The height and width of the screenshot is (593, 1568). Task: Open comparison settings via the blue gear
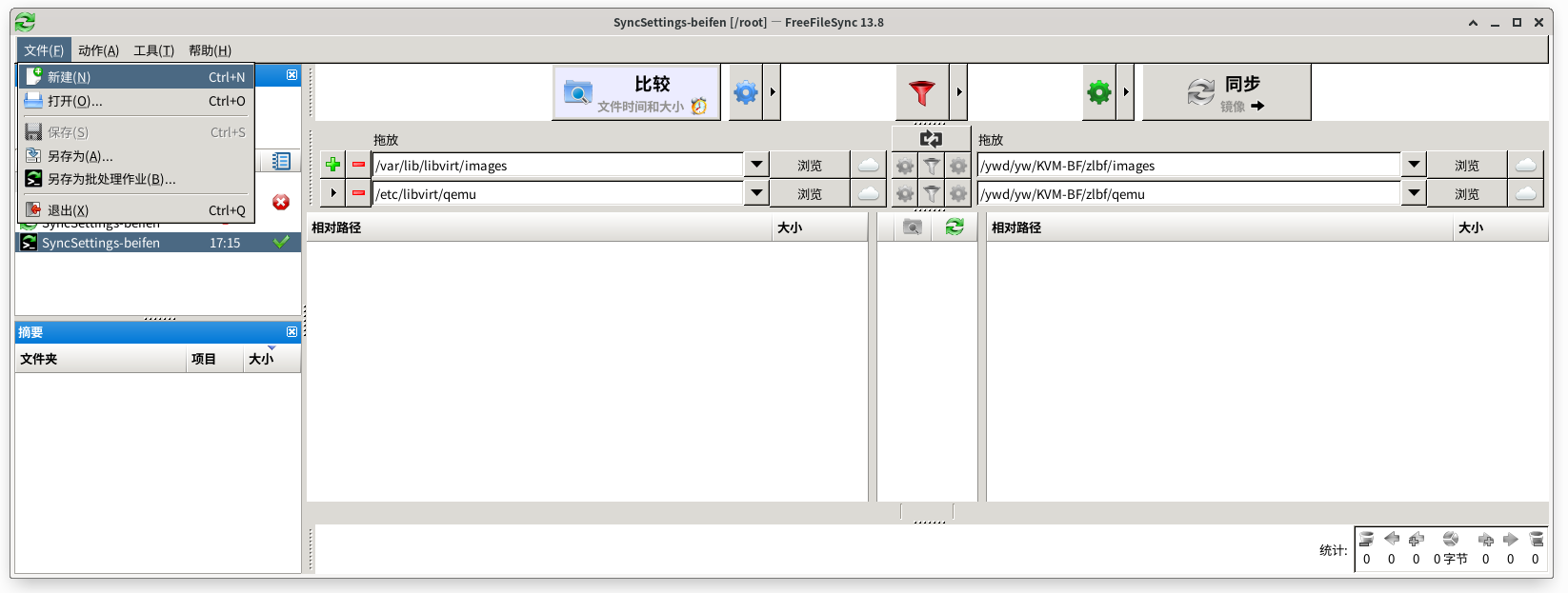click(x=746, y=92)
